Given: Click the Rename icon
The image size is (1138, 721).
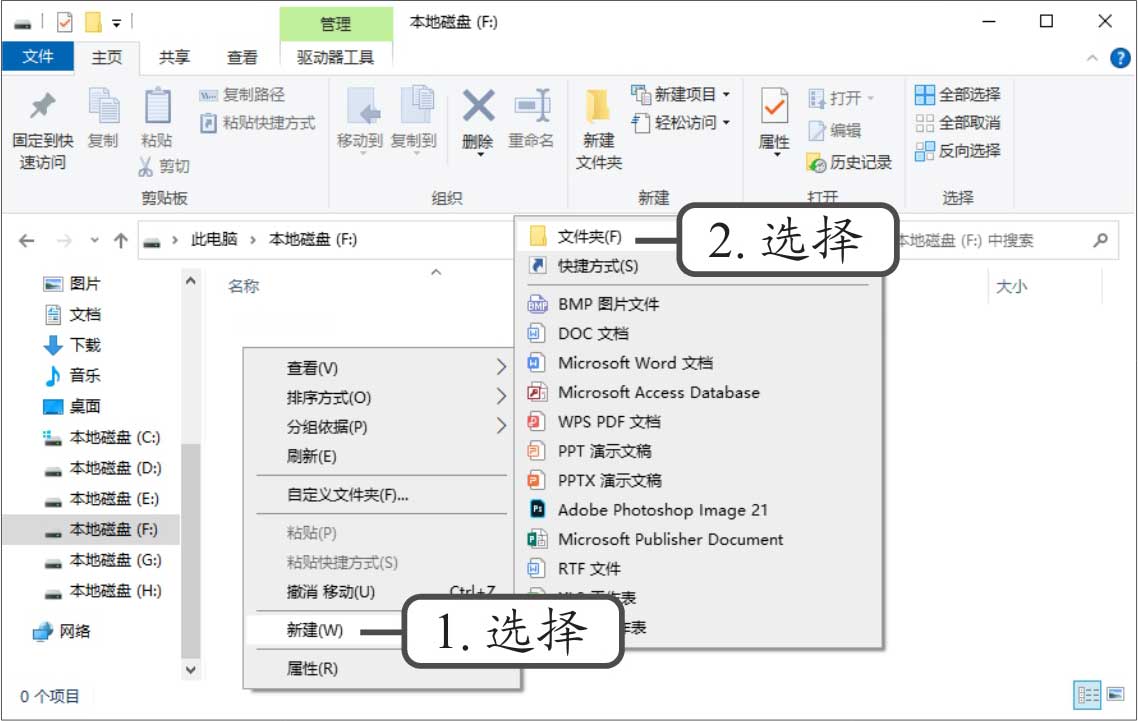Looking at the screenshot, I should pos(532,106).
